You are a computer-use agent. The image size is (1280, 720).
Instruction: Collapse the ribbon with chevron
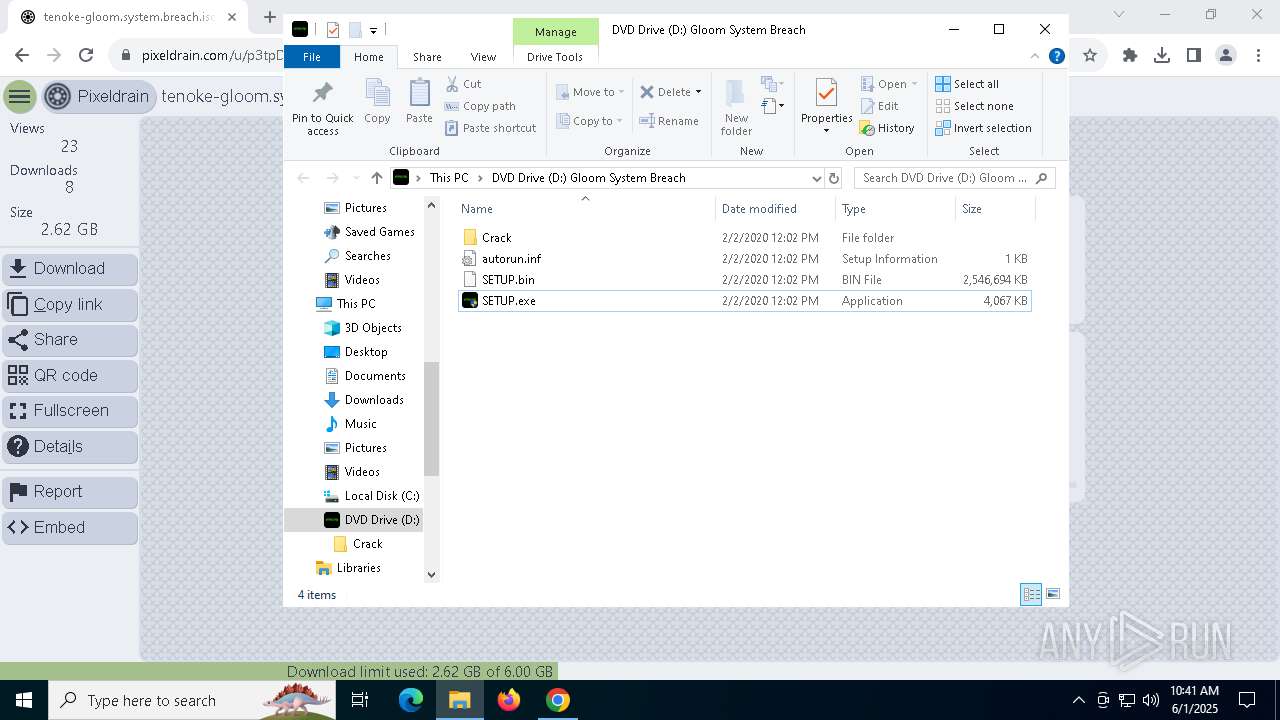[x=1035, y=57]
